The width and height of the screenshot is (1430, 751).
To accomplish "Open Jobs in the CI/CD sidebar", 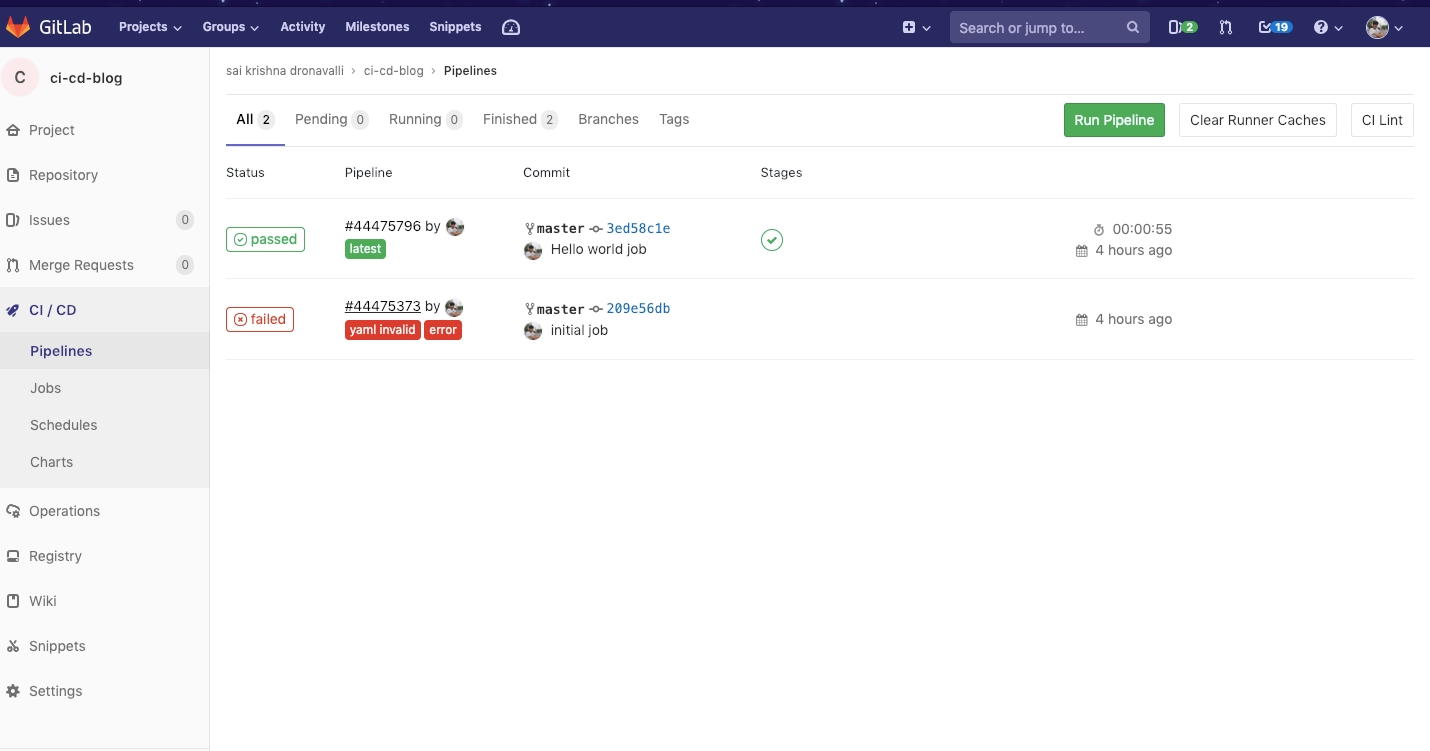I will [x=45, y=388].
